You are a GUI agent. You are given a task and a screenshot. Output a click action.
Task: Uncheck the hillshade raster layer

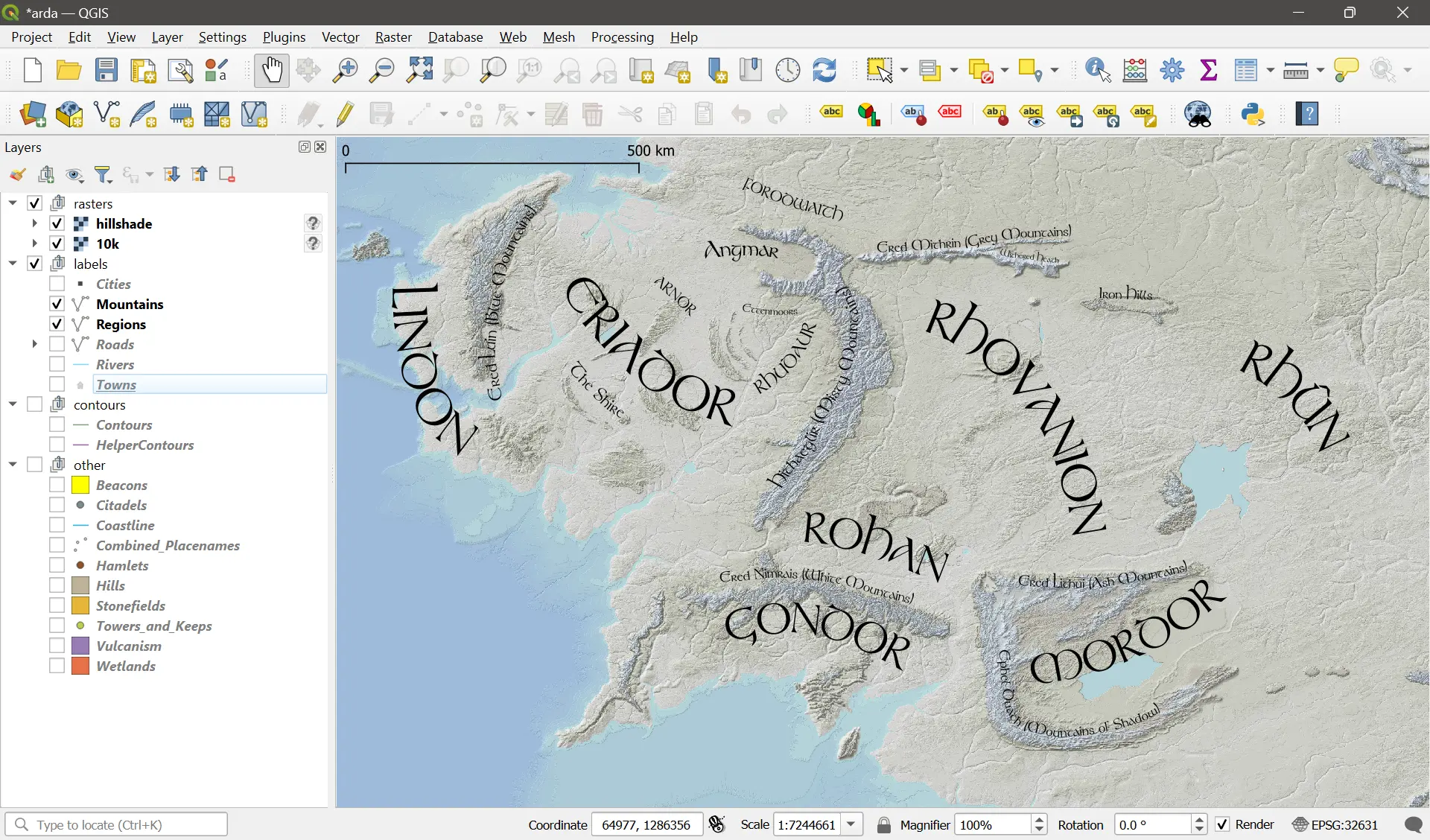point(57,223)
